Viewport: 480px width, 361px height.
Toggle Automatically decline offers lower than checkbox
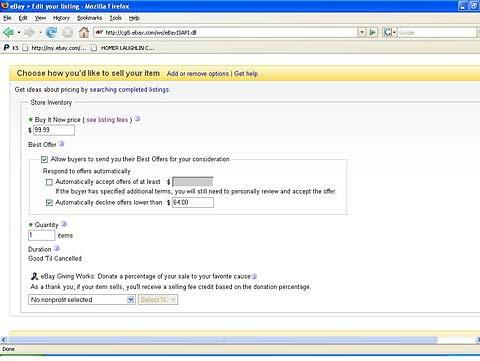coord(49,202)
